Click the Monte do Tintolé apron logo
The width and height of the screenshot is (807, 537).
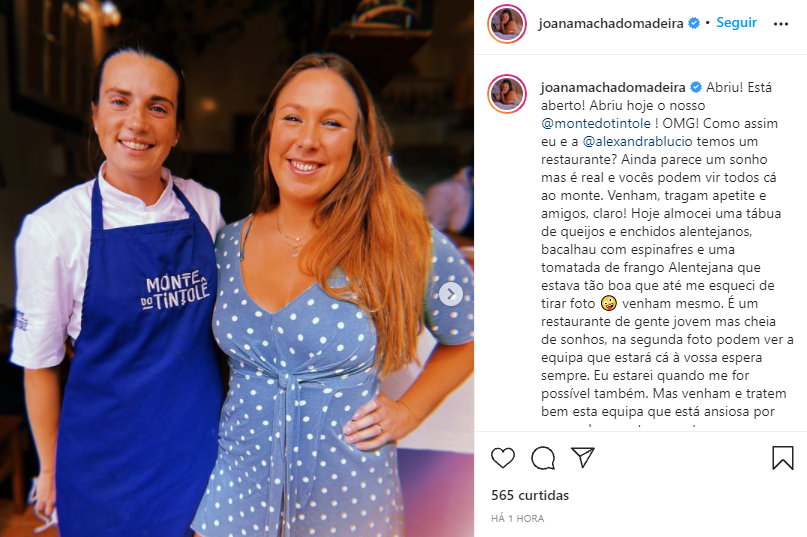point(176,290)
